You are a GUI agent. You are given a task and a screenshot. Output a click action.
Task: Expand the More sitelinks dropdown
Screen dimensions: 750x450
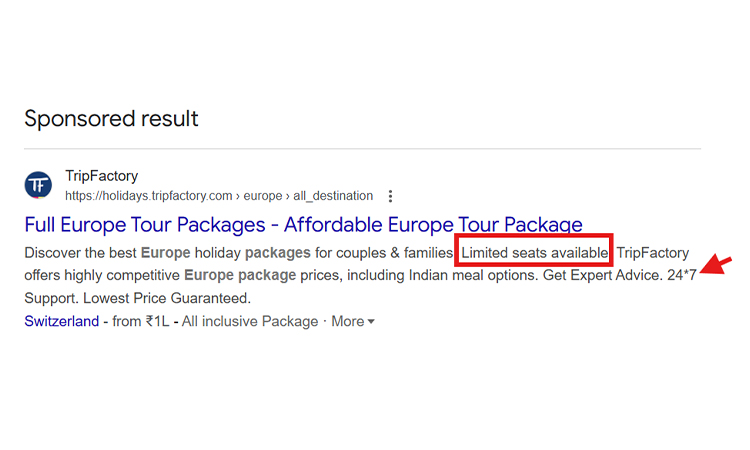point(353,322)
